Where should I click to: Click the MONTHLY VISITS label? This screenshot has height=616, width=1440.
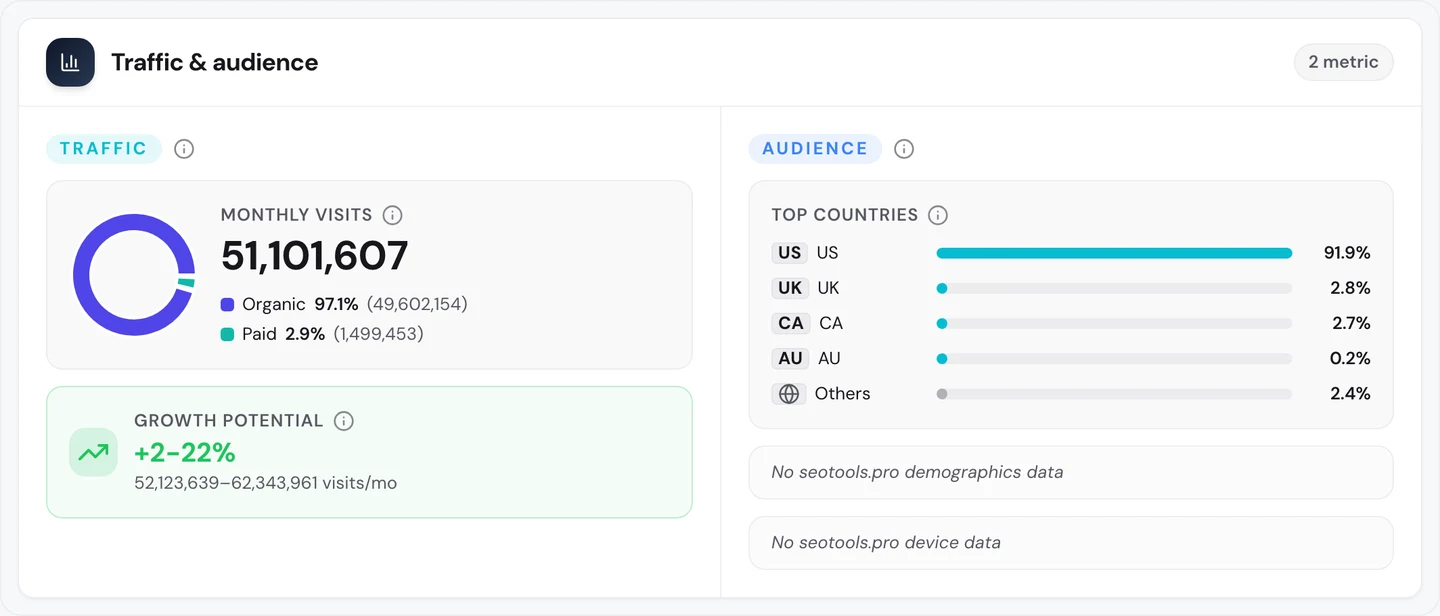click(297, 215)
